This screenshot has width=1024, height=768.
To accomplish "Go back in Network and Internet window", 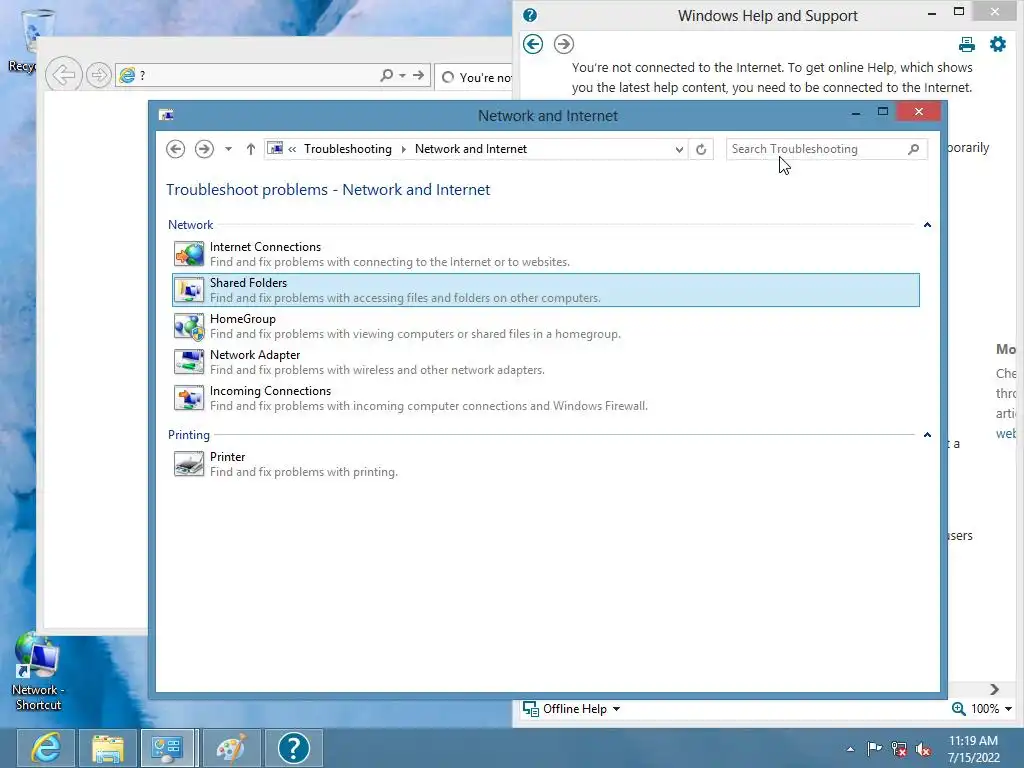I will (x=176, y=149).
